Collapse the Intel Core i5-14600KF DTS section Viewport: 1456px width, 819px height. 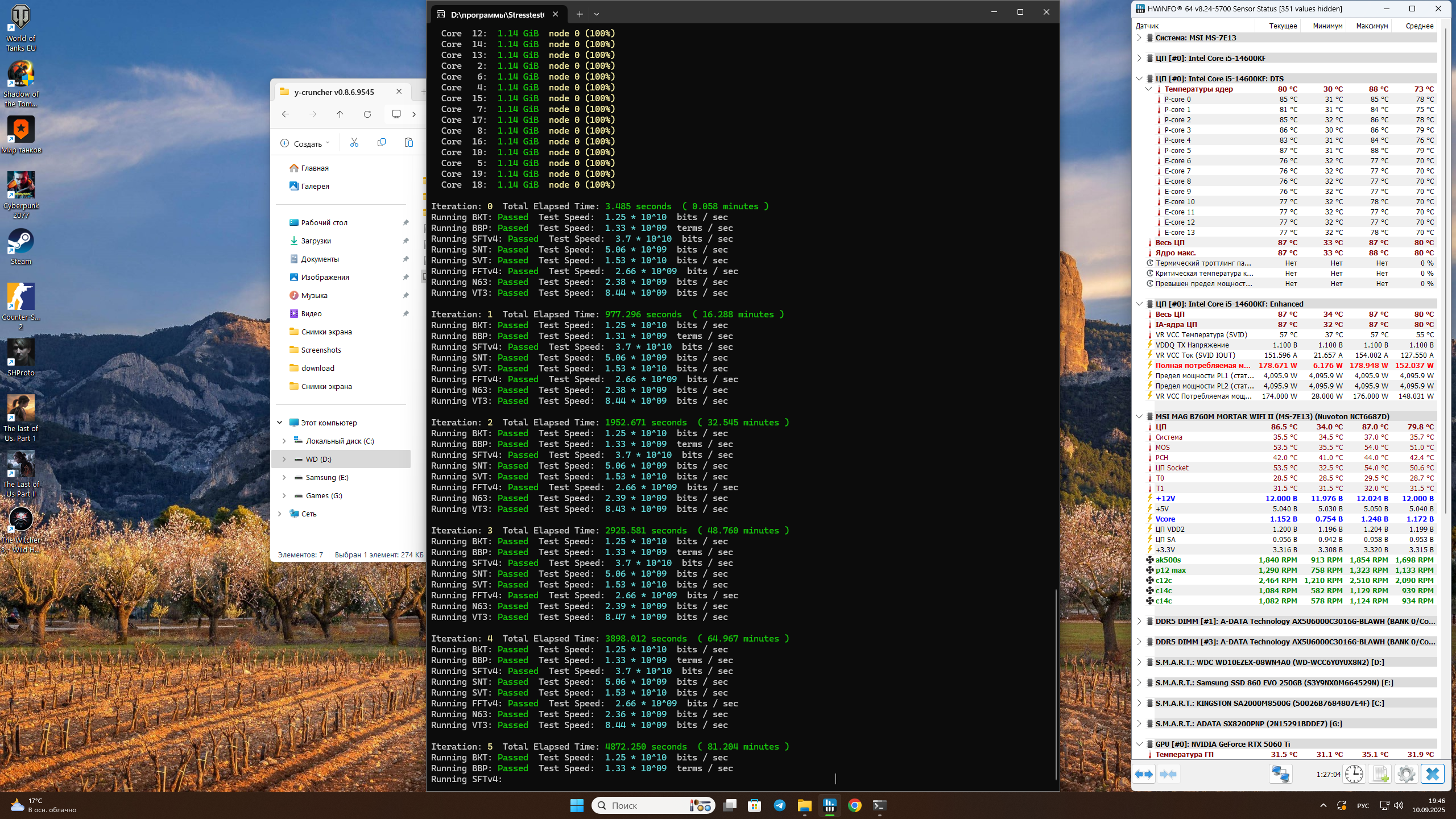pyautogui.click(x=1139, y=78)
